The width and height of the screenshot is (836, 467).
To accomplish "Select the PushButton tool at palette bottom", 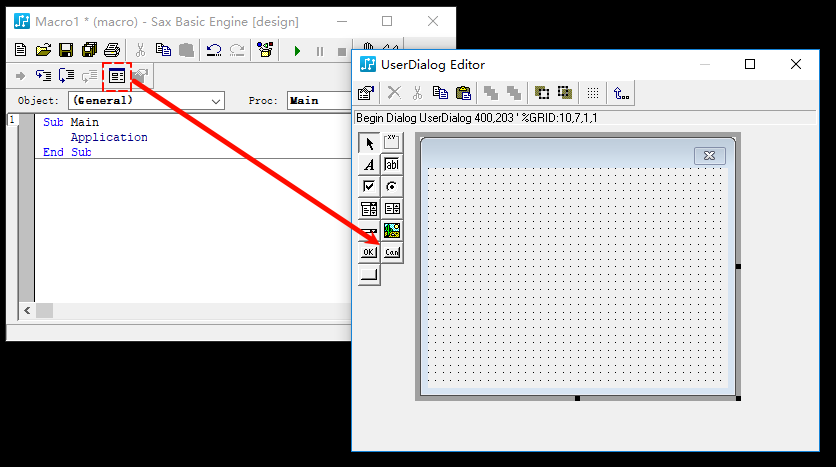I will tap(369, 274).
